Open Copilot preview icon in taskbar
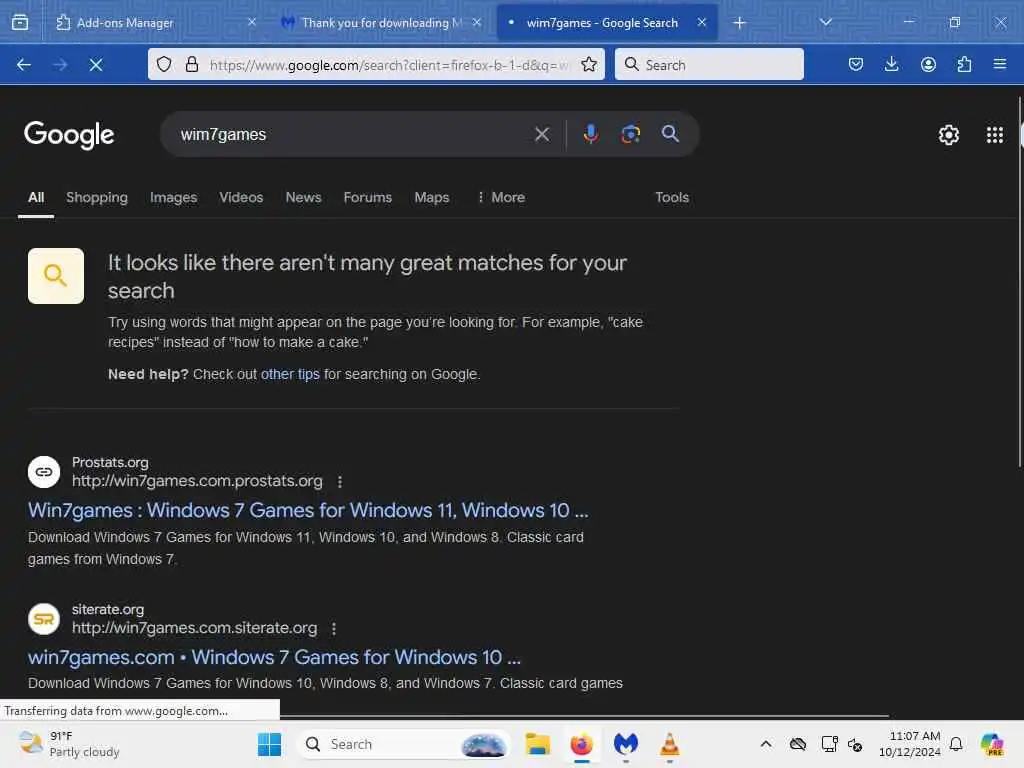 tap(991, 744)
